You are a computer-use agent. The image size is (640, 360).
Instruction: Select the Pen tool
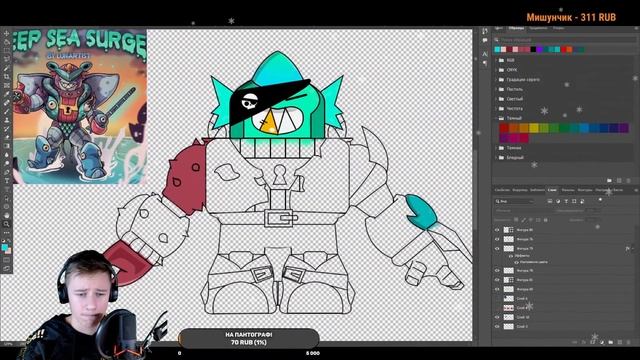[x=7, y=172]
